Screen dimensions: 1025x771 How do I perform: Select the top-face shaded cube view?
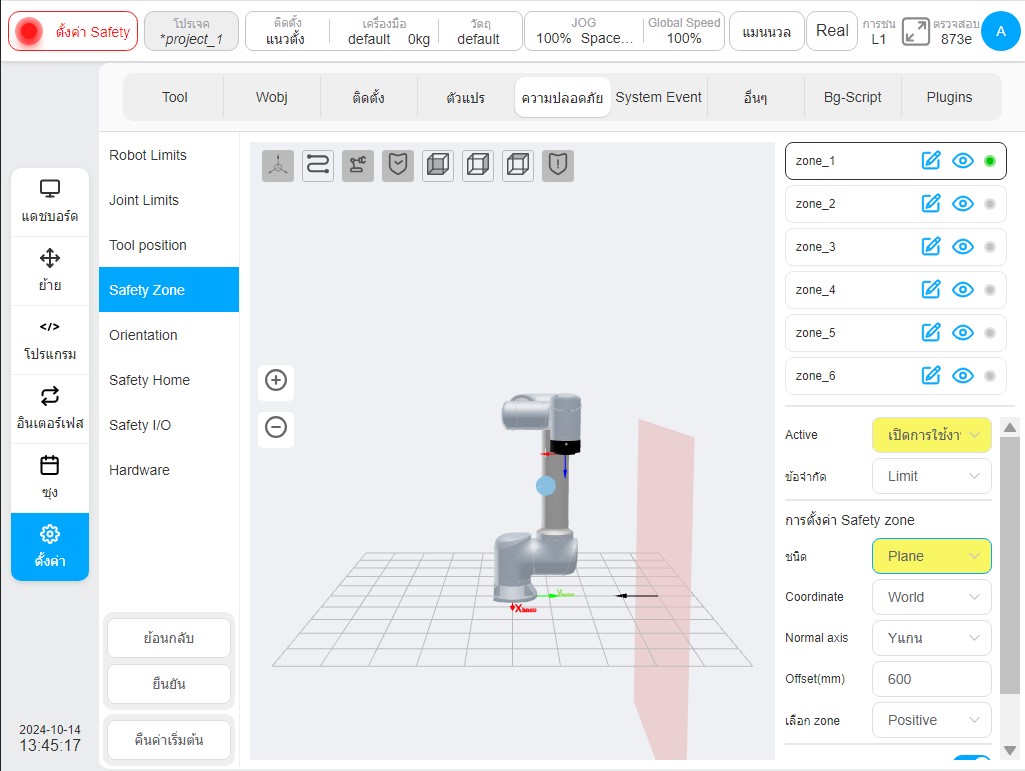(518, 165)
